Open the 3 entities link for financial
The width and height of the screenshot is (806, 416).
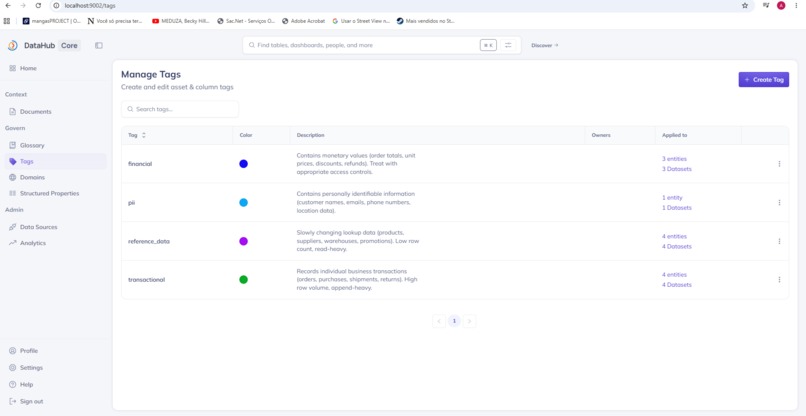point(674,159)
